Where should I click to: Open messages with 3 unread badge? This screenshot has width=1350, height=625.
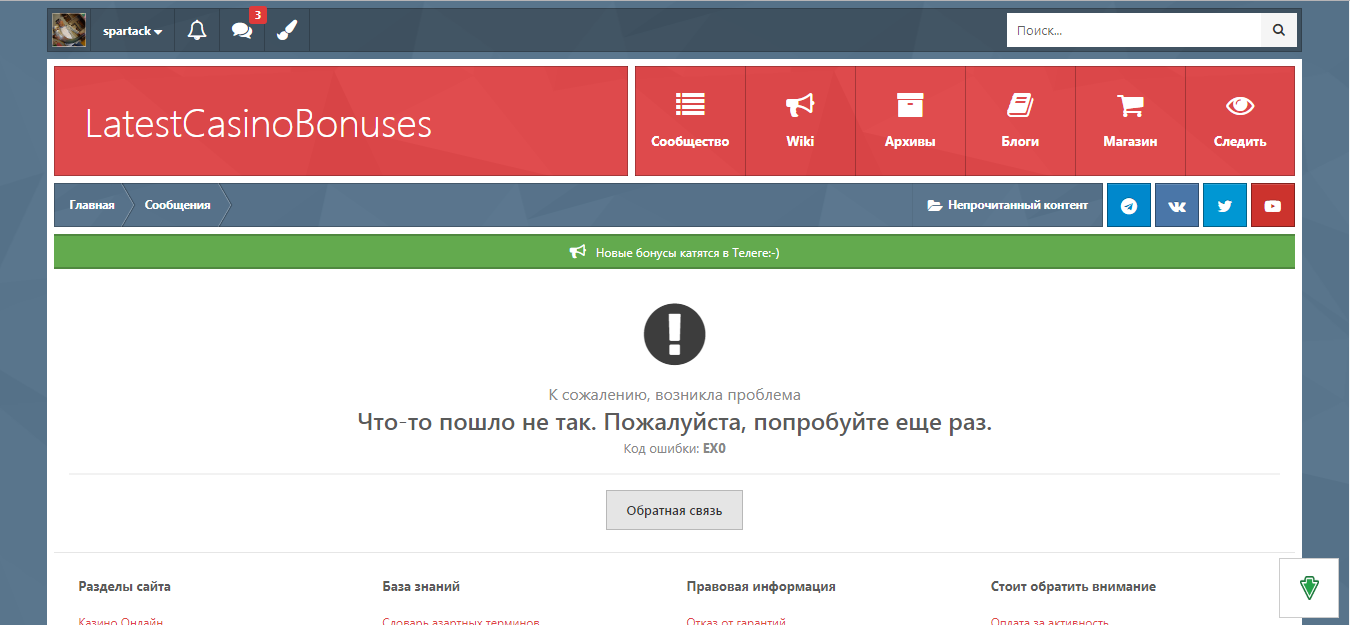click(x=242, y=31)
